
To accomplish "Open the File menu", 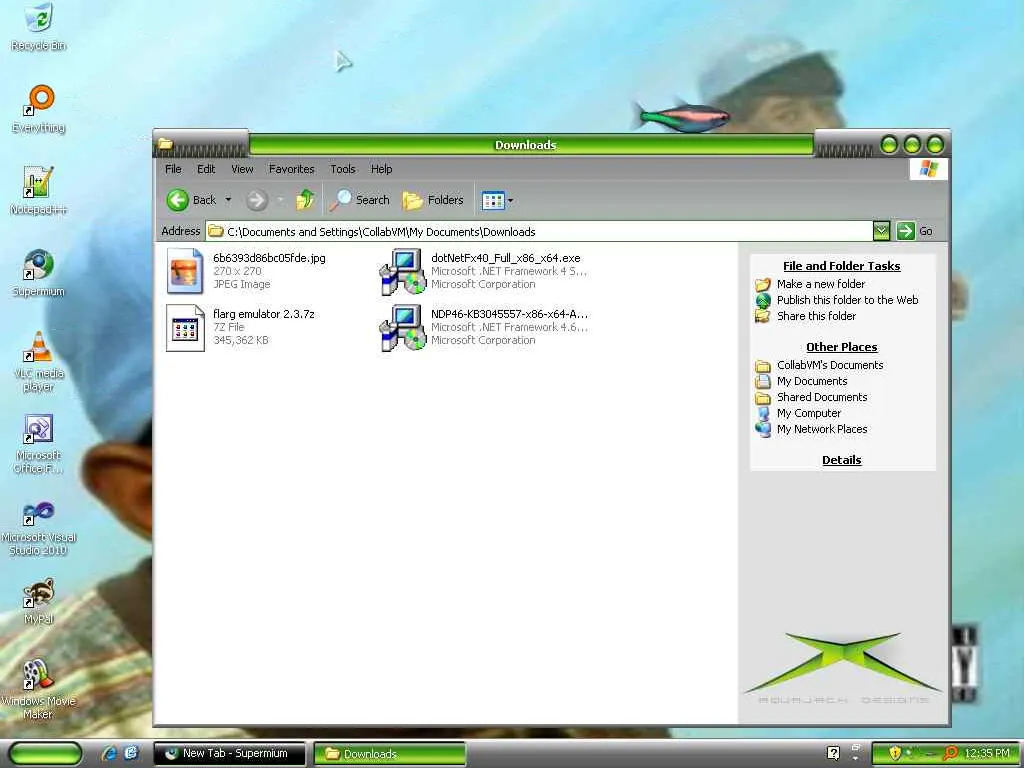I will [173, 169].
